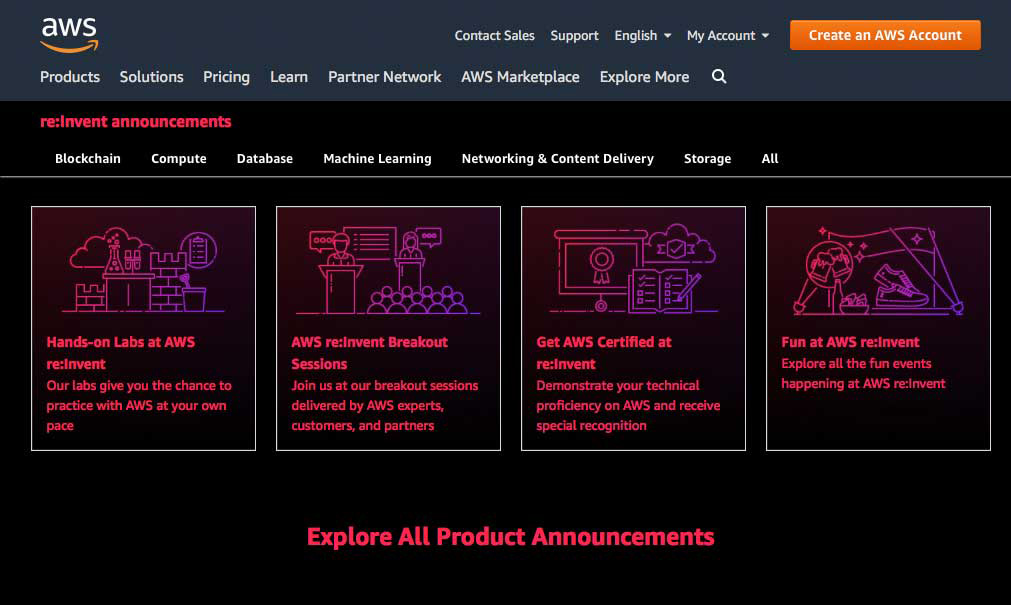Screen dimensions: 1011x605
Task: Open the Learn menu
Action: pyautogui.click(x=289, y=77)
